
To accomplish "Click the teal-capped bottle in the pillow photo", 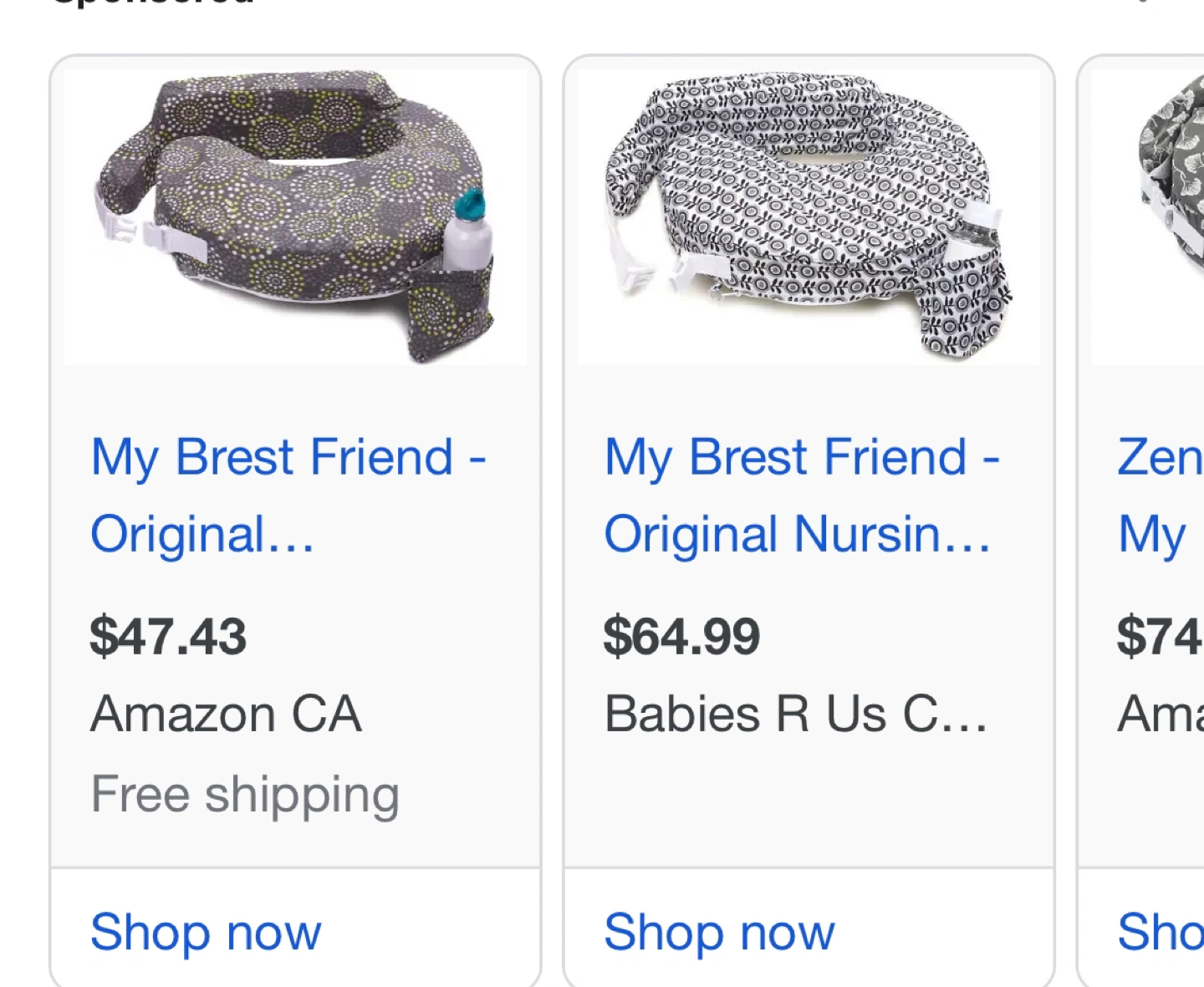I will [x=467, y=230].
